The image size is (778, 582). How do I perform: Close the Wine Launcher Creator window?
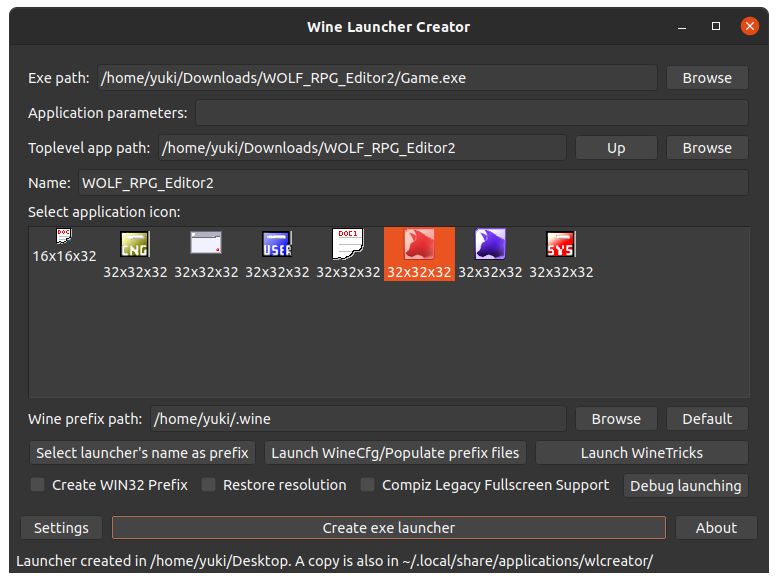click(x=750, y=26)
